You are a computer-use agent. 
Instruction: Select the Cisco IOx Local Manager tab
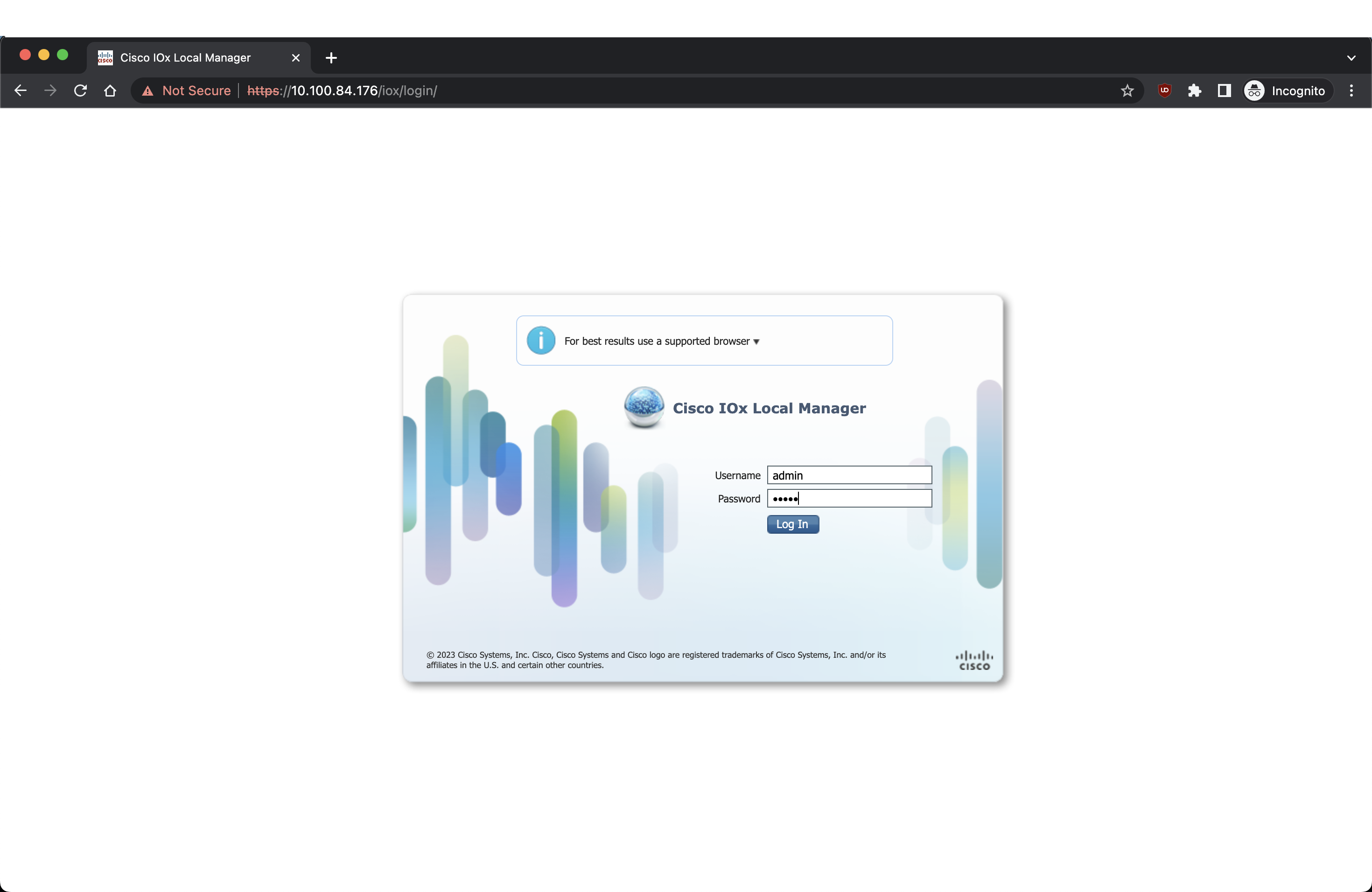(x=185, y=58)
